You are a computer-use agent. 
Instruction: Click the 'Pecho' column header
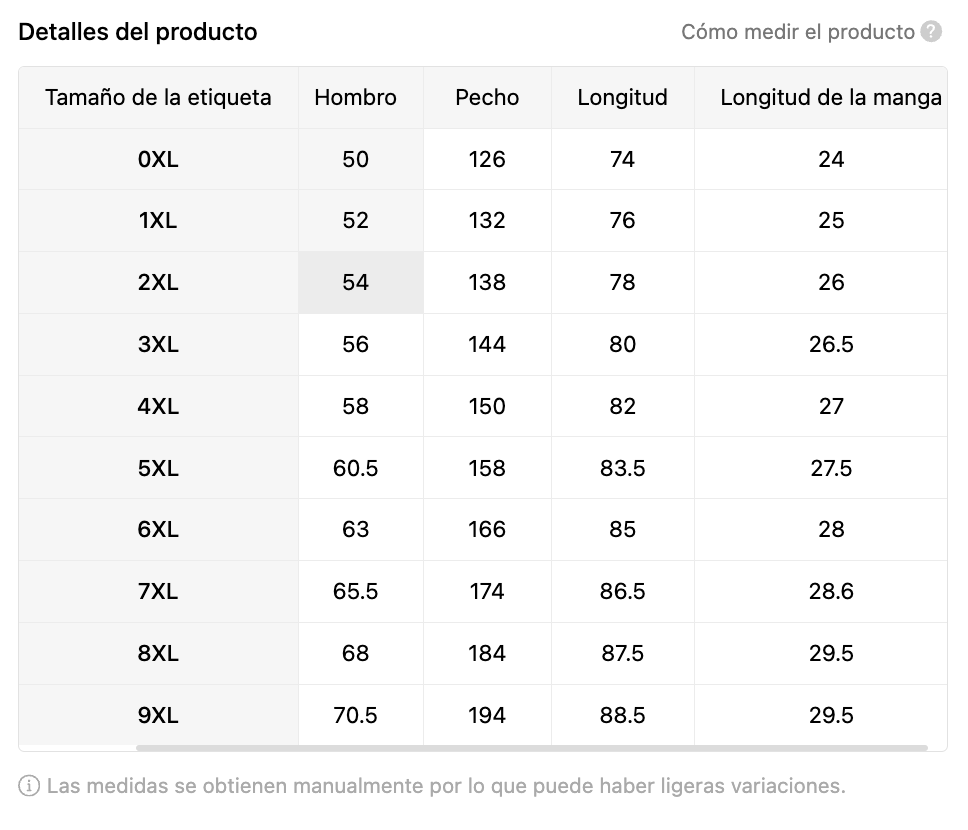pos(487,97)
